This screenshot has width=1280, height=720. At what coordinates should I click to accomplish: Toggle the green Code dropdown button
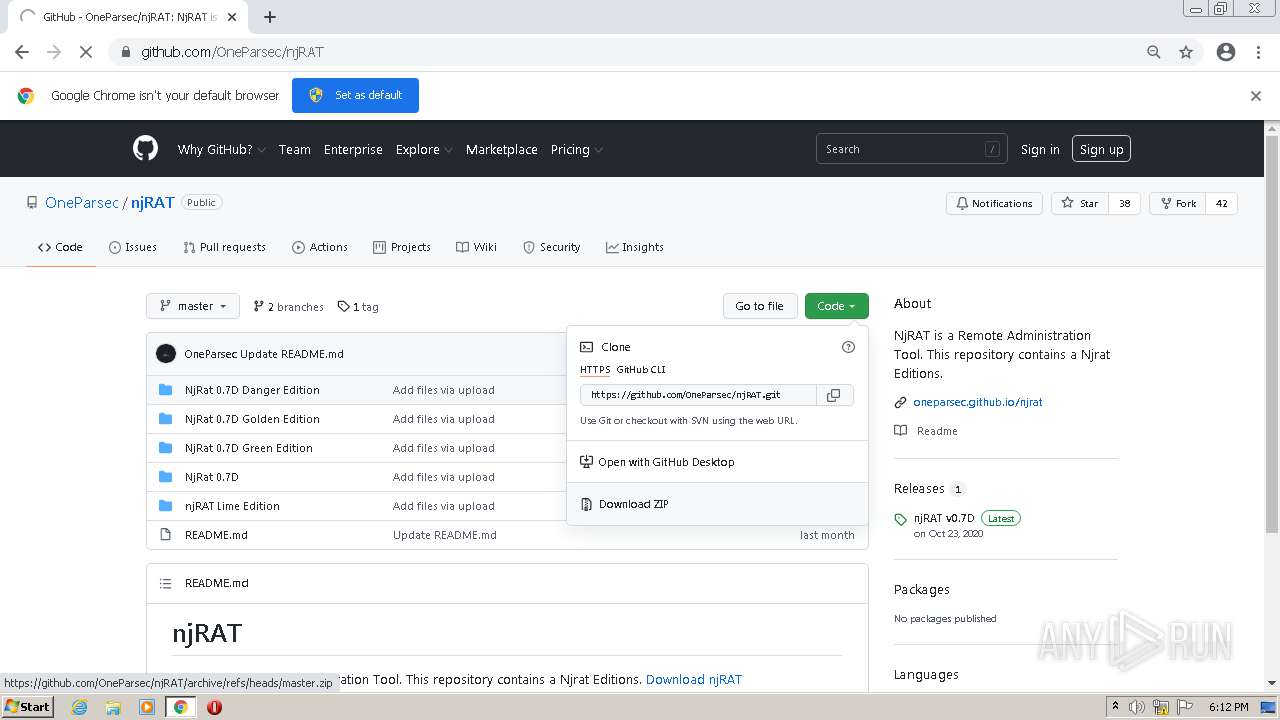pos(836,306)
